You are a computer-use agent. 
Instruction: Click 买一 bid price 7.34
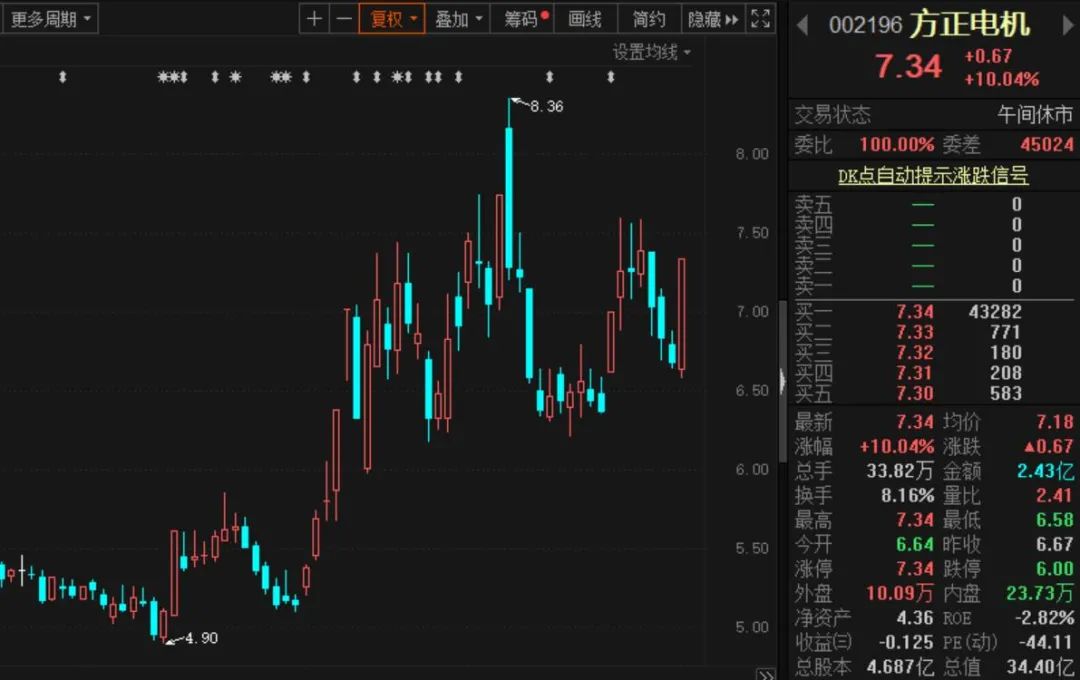pos(915,311)
